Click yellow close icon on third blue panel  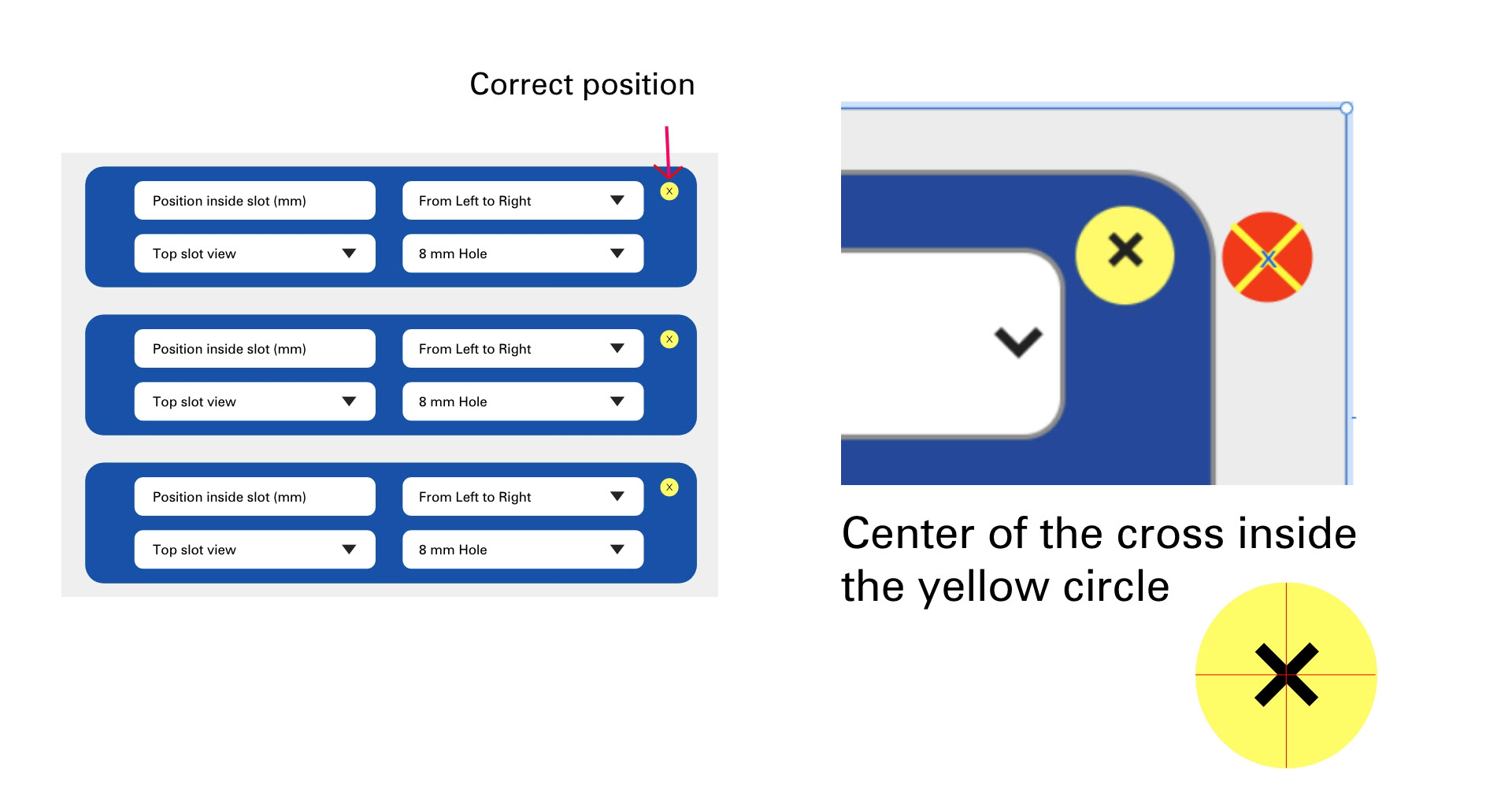pos(669,487)
